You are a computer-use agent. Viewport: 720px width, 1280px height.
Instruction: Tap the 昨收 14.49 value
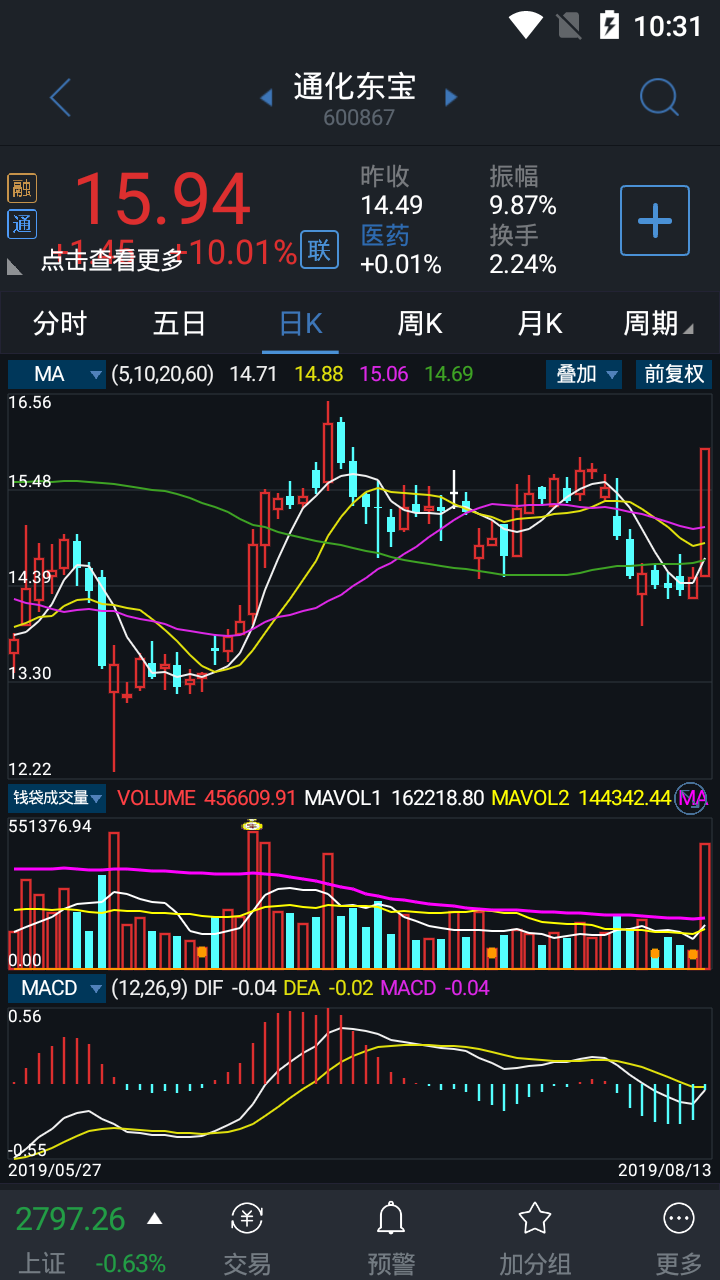[x=392, y=206]
